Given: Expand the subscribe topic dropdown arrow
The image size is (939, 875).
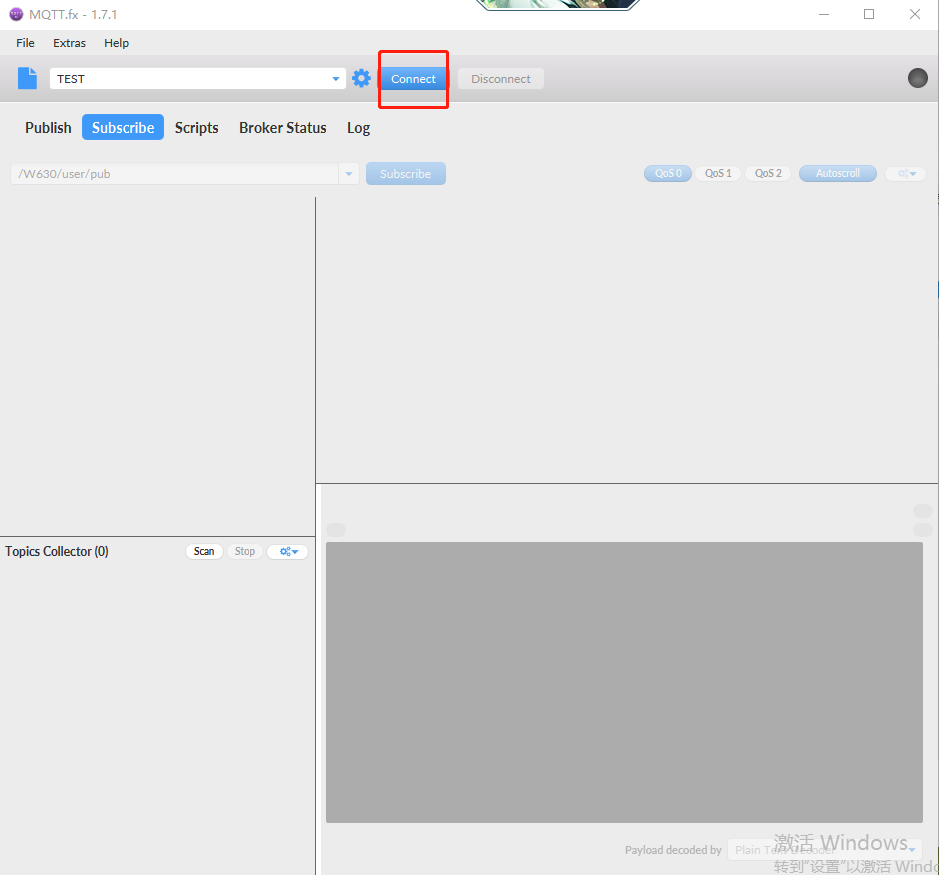Looking at the screenshot, I should [349, 174].
